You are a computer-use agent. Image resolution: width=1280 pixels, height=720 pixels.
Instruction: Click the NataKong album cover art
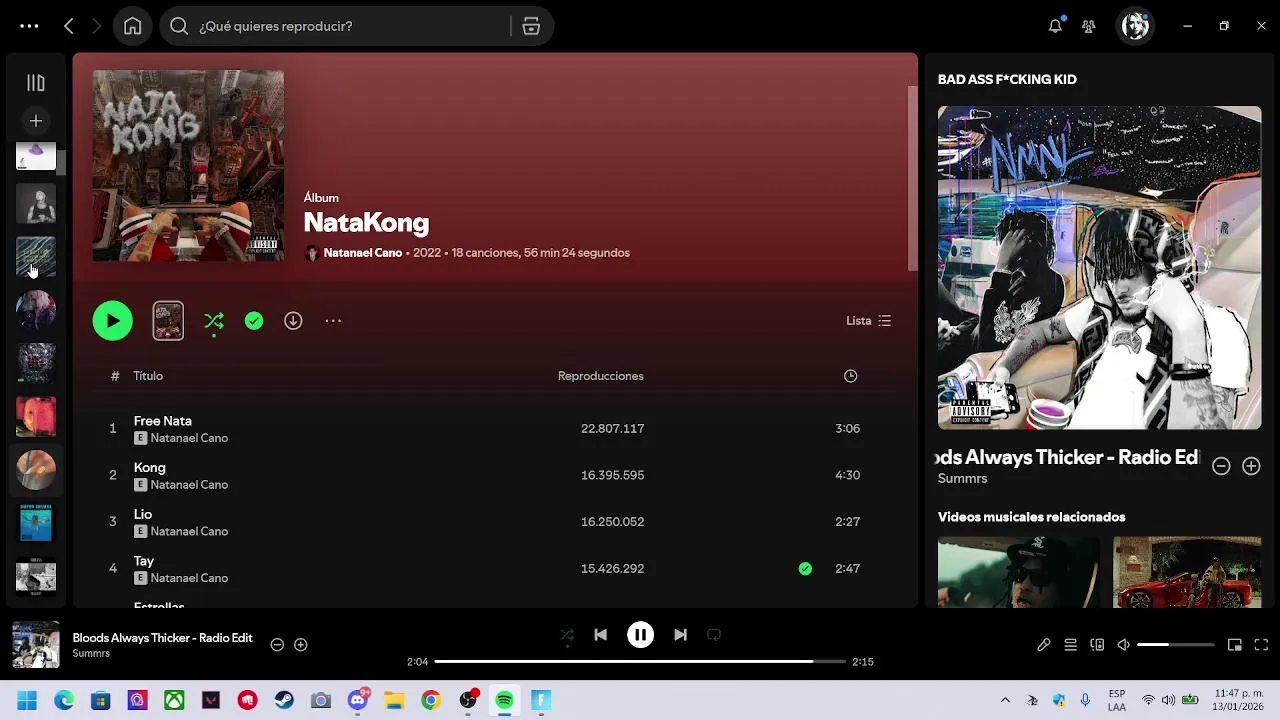(x=188, y=166)
